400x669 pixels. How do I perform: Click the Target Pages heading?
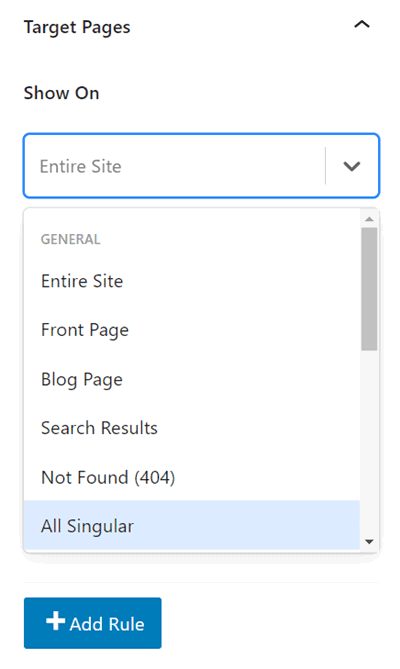tap(77, 27)
